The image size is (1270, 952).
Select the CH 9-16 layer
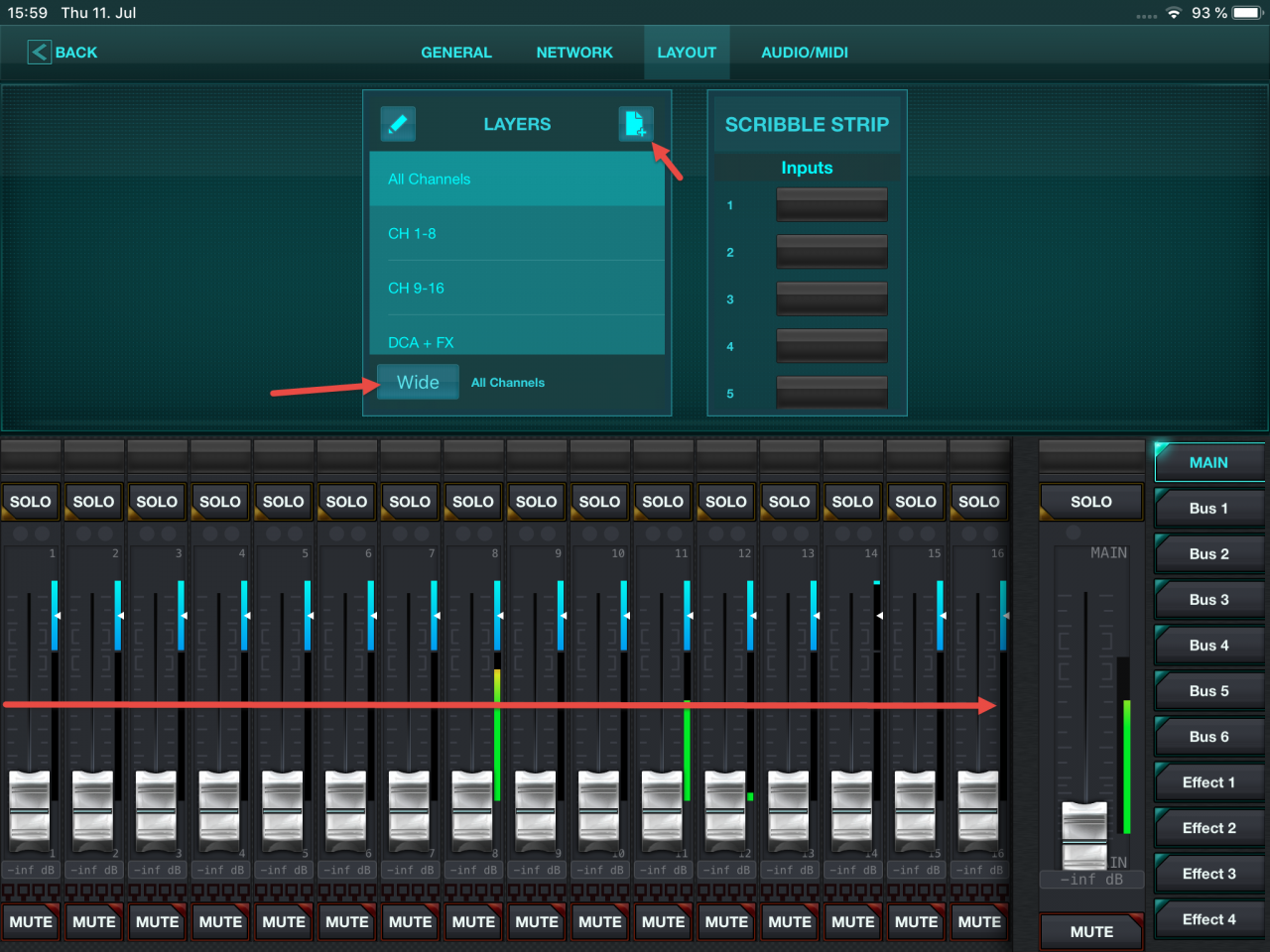click(x=517, y=288)
